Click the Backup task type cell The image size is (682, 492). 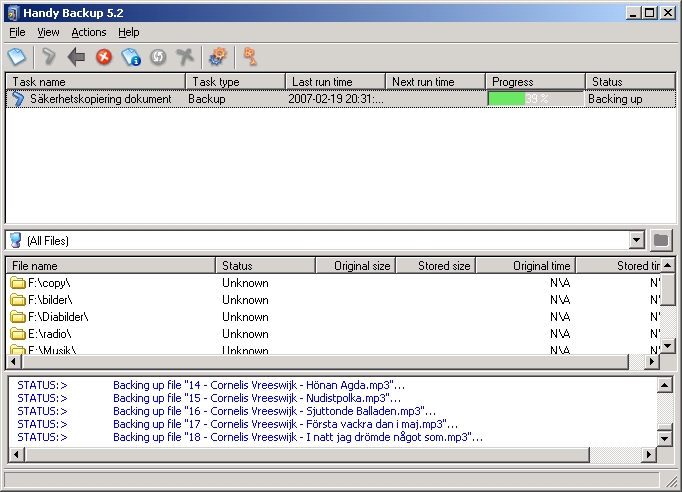[207, 99]
